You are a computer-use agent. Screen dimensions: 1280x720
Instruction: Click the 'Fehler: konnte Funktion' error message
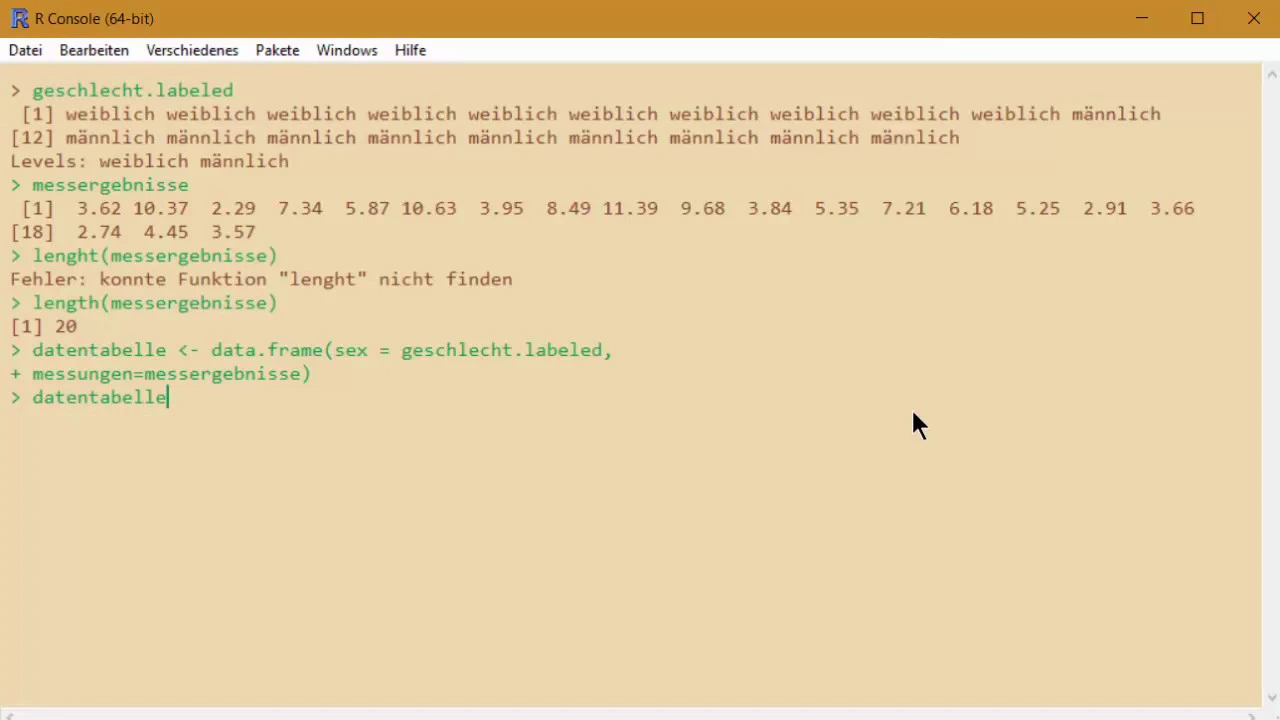[261, 279]
